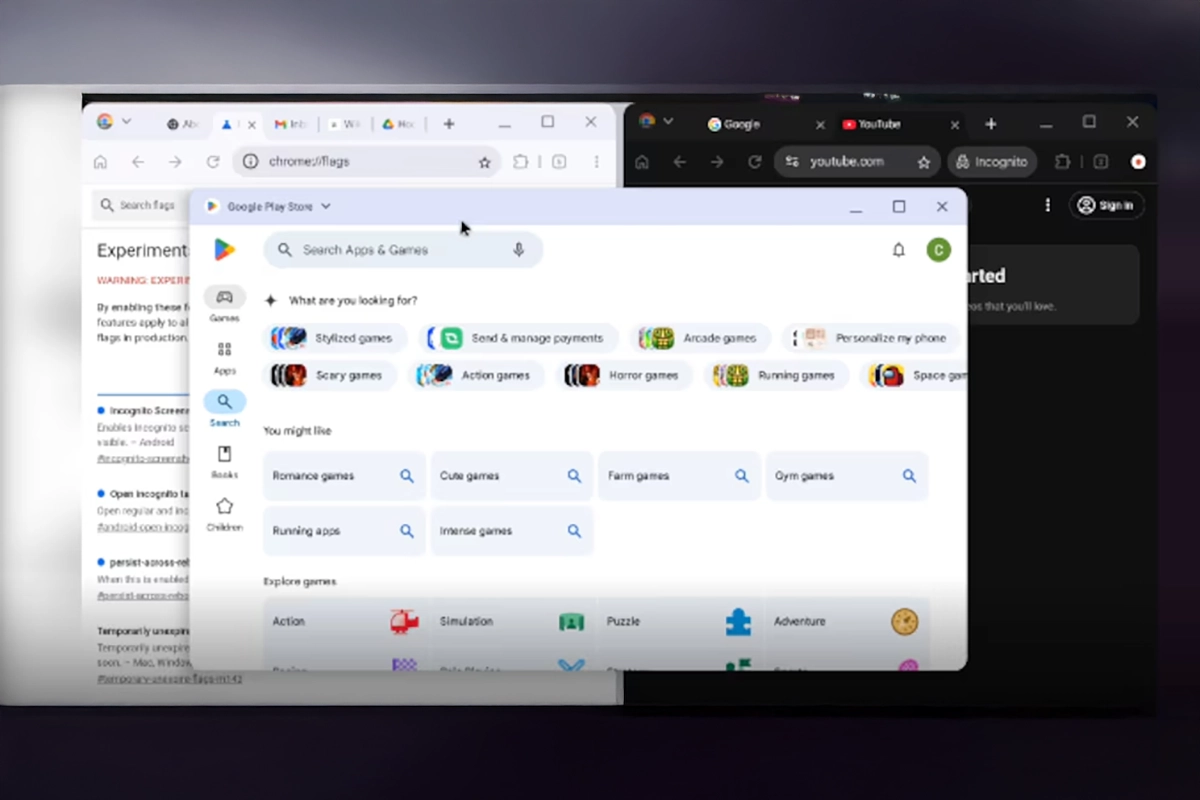Click the voice search microphone icon
Image resolution: width=1200 pixels, height=800 pixels.
(x=518, y=250)
